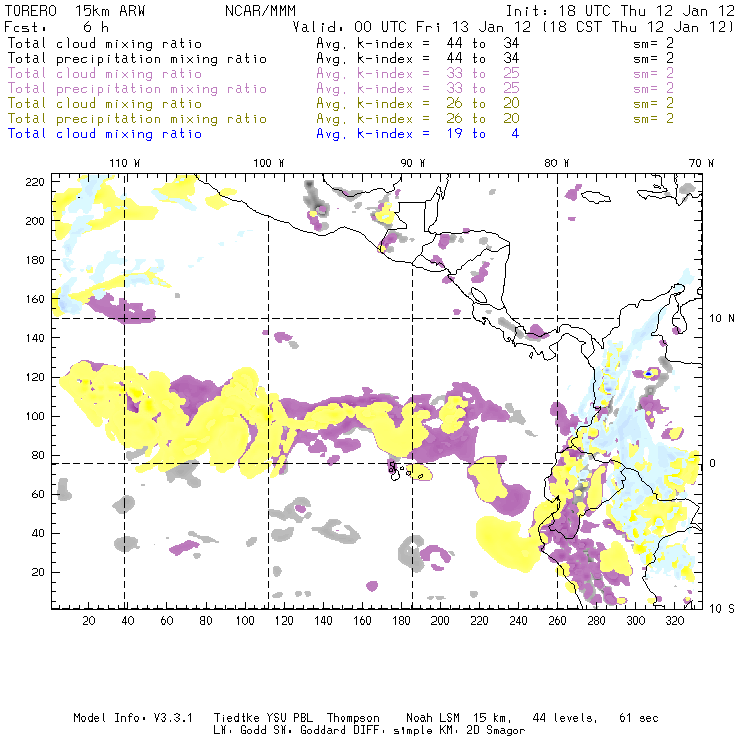Select the "90 W" longitude label
740x740 pixels.
(413, 163)
